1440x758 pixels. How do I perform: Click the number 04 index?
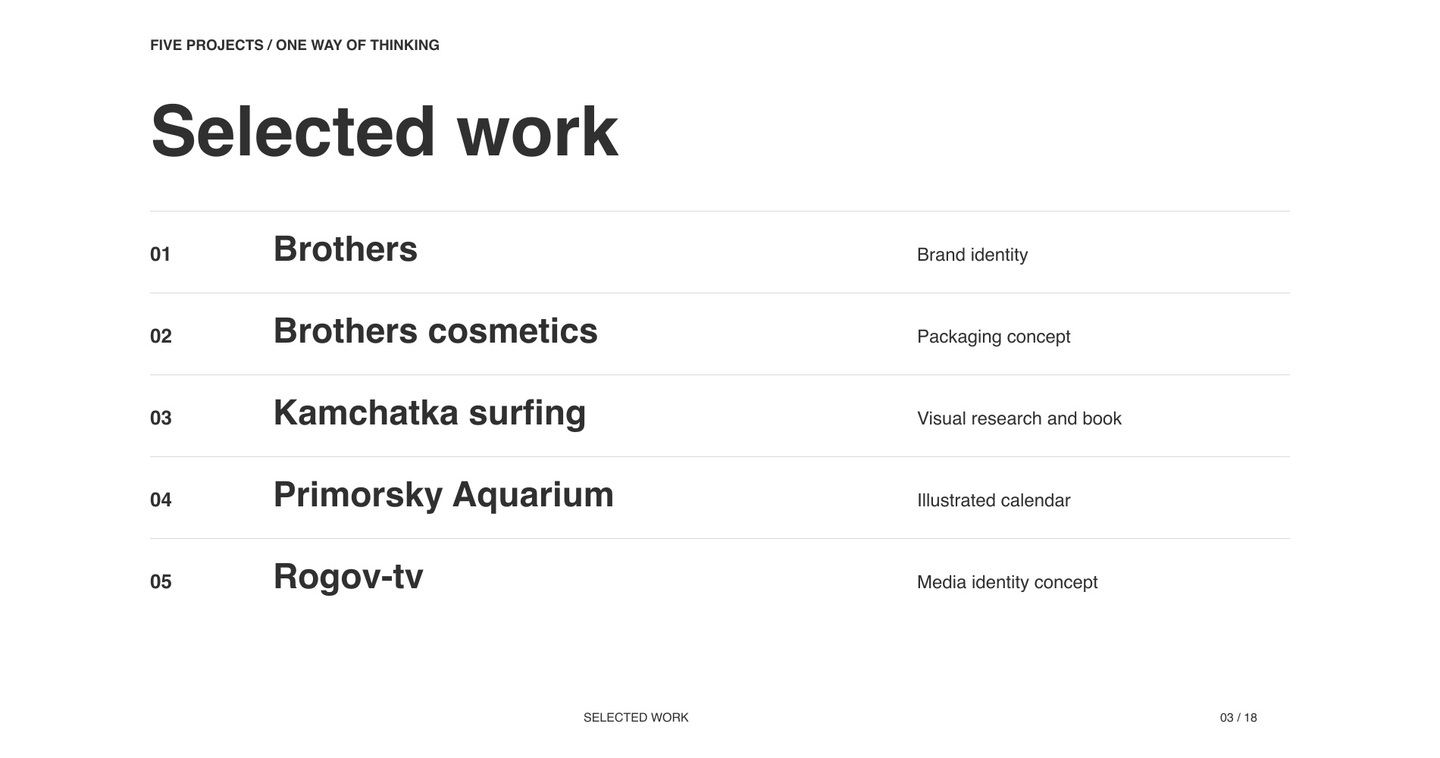coord(161,500)
